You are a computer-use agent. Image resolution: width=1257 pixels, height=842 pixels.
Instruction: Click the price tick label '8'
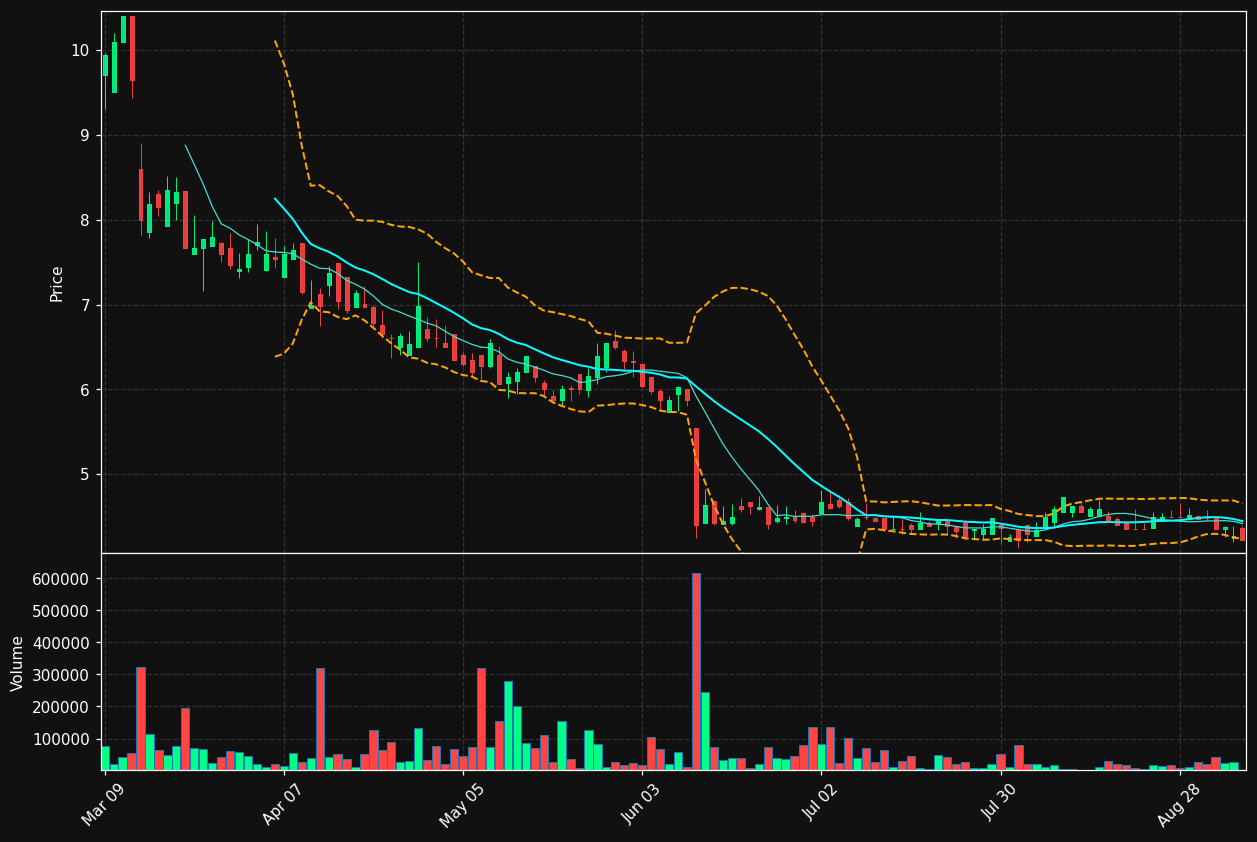(85, 221)
